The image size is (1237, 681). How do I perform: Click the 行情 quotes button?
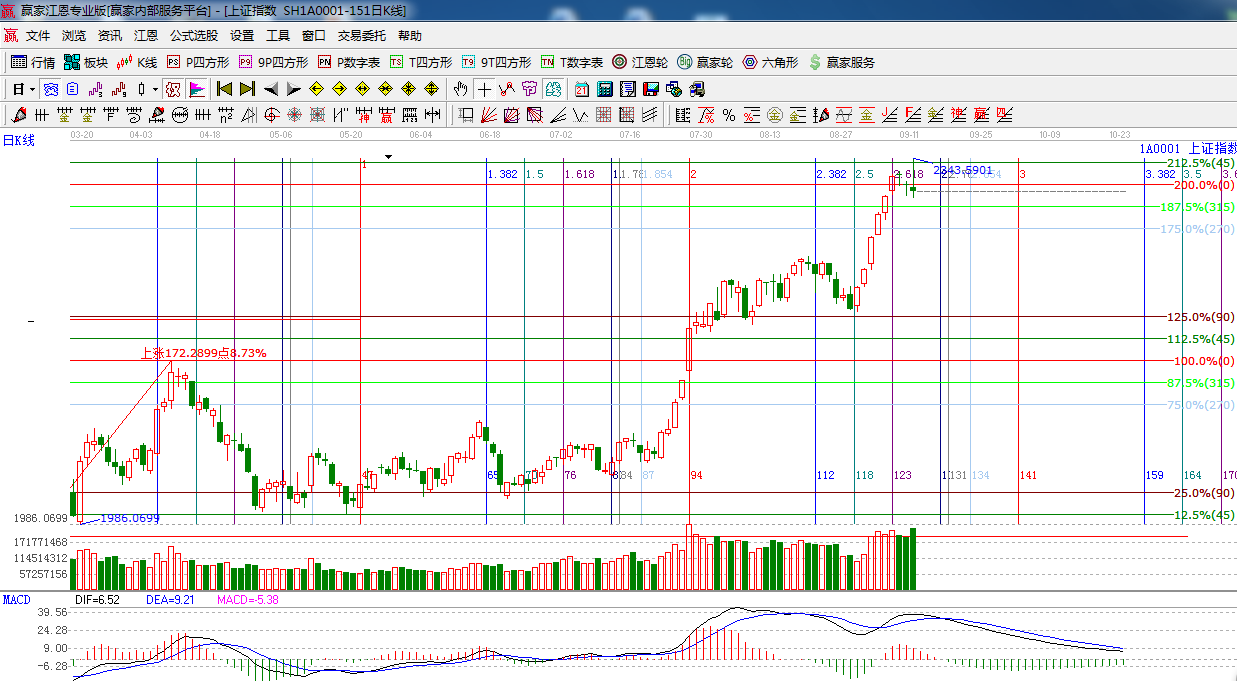click(33, 62)
